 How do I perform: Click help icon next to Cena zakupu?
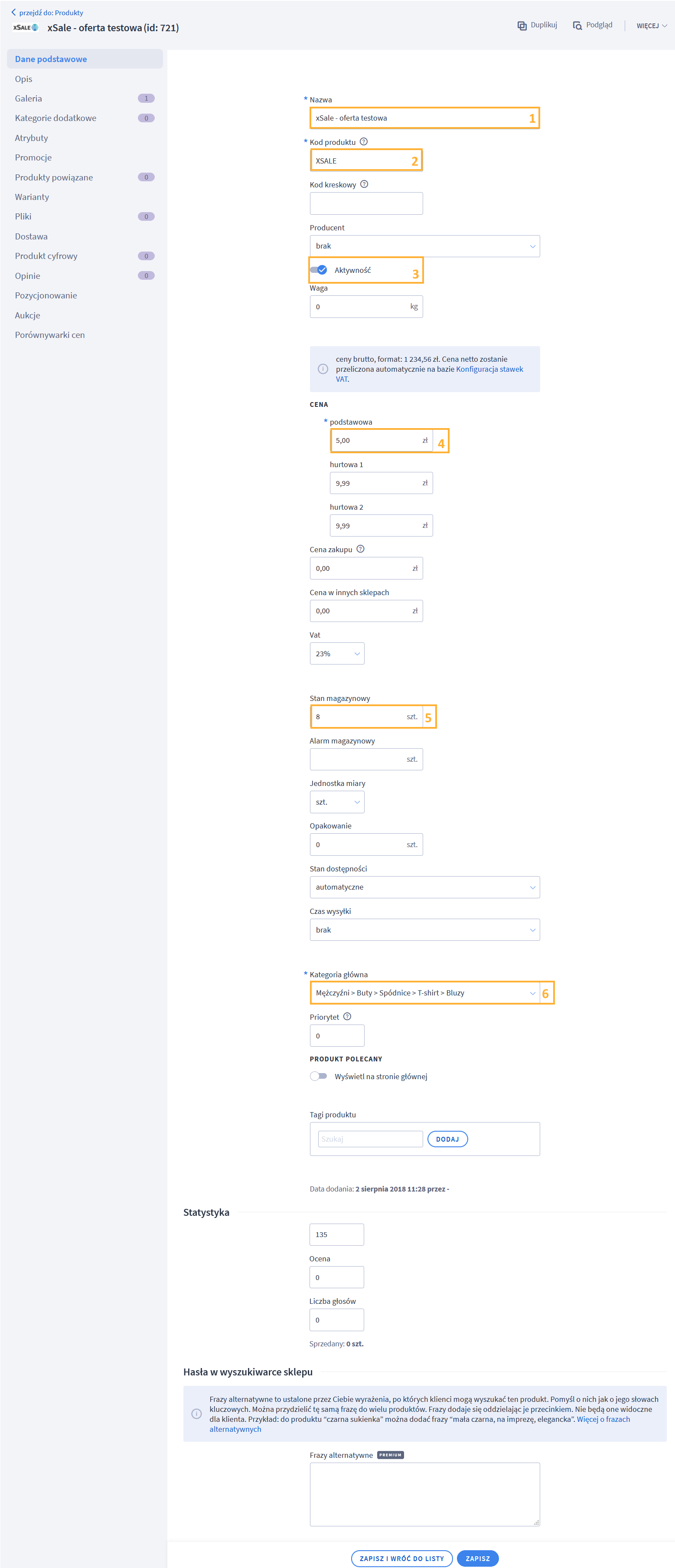pyautogui.click(x=360, y=549)
